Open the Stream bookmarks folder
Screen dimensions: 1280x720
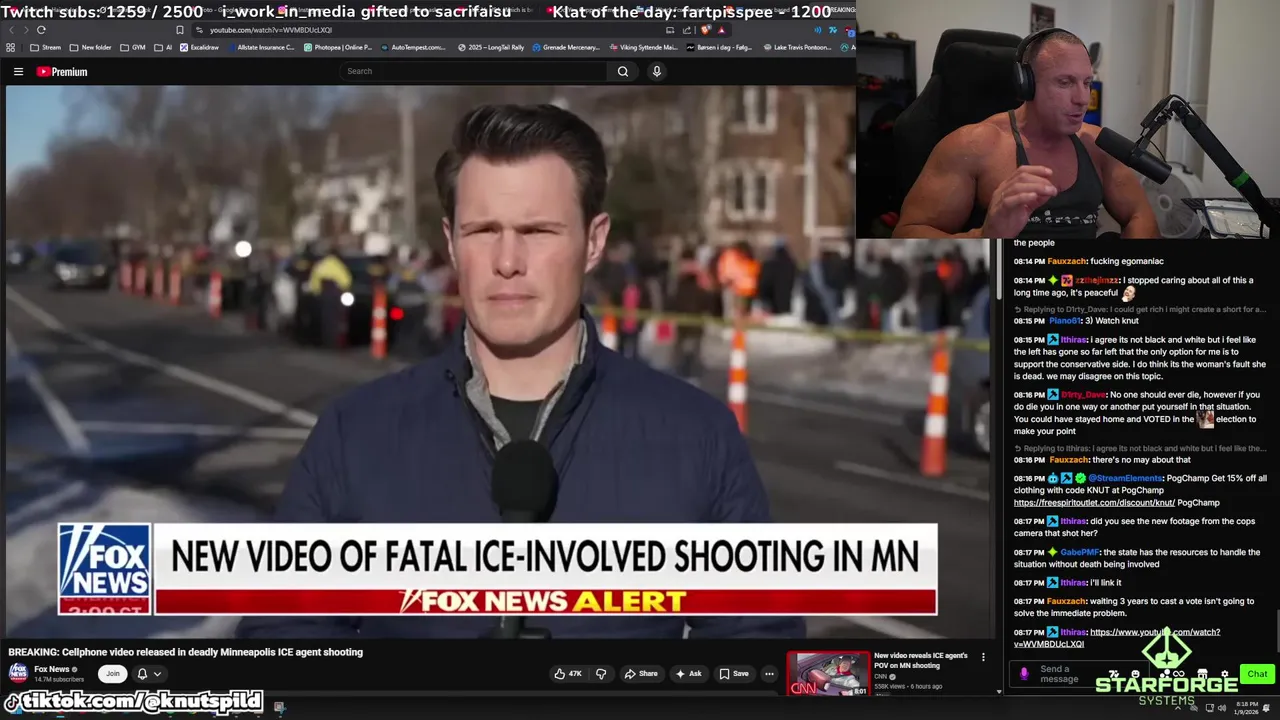pyautogui.click(x=45, y=47)
